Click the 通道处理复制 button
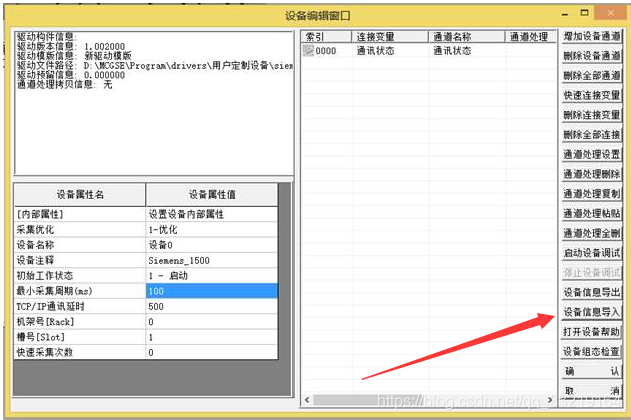The height and width of the screenshot is (420, 631). (x=592, y=194)
